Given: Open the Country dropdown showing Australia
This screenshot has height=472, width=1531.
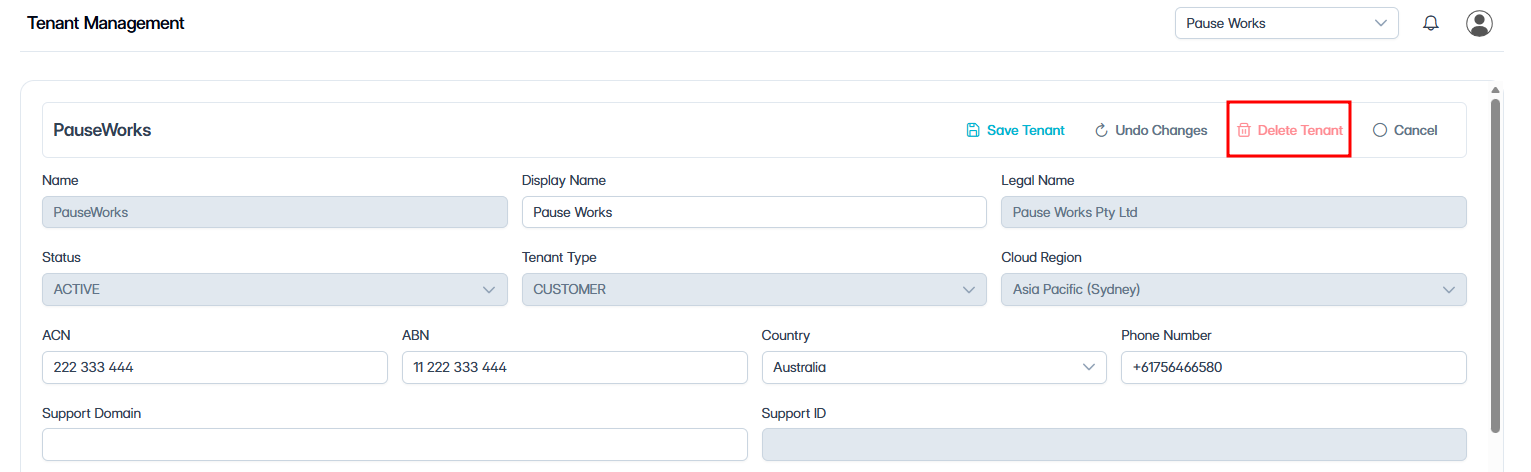Looking at the screenshot, I should tap(934, 367).
